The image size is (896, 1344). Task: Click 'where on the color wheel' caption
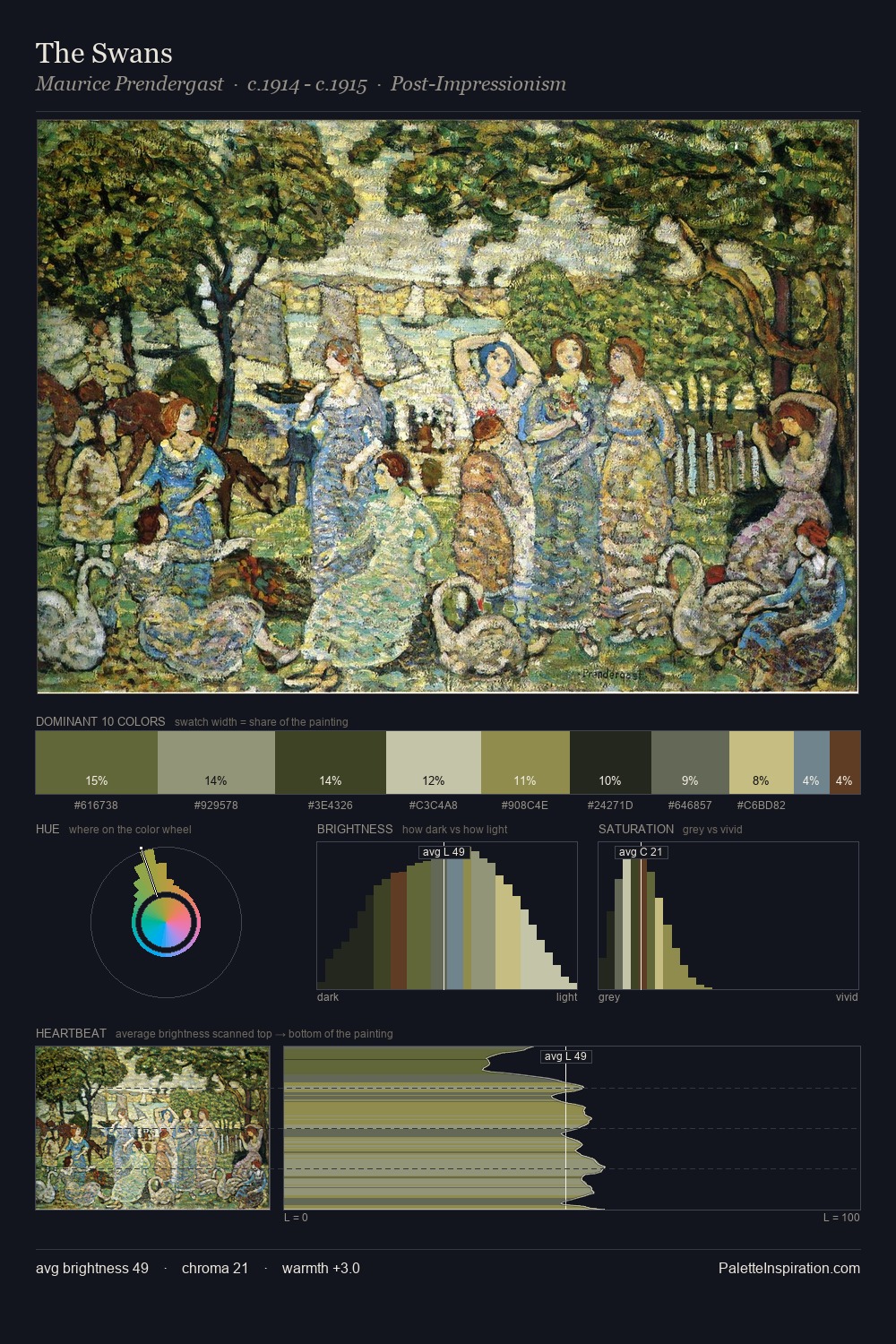(x=130, y=830)
